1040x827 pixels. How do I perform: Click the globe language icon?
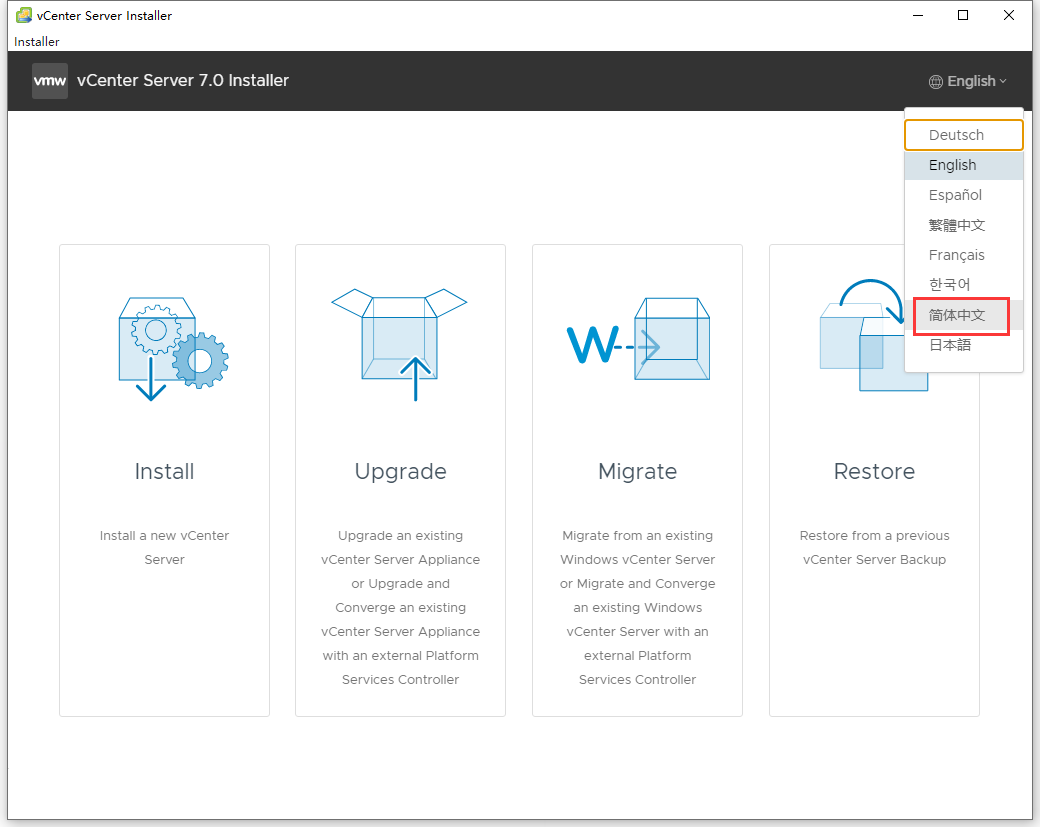[936, 82]
